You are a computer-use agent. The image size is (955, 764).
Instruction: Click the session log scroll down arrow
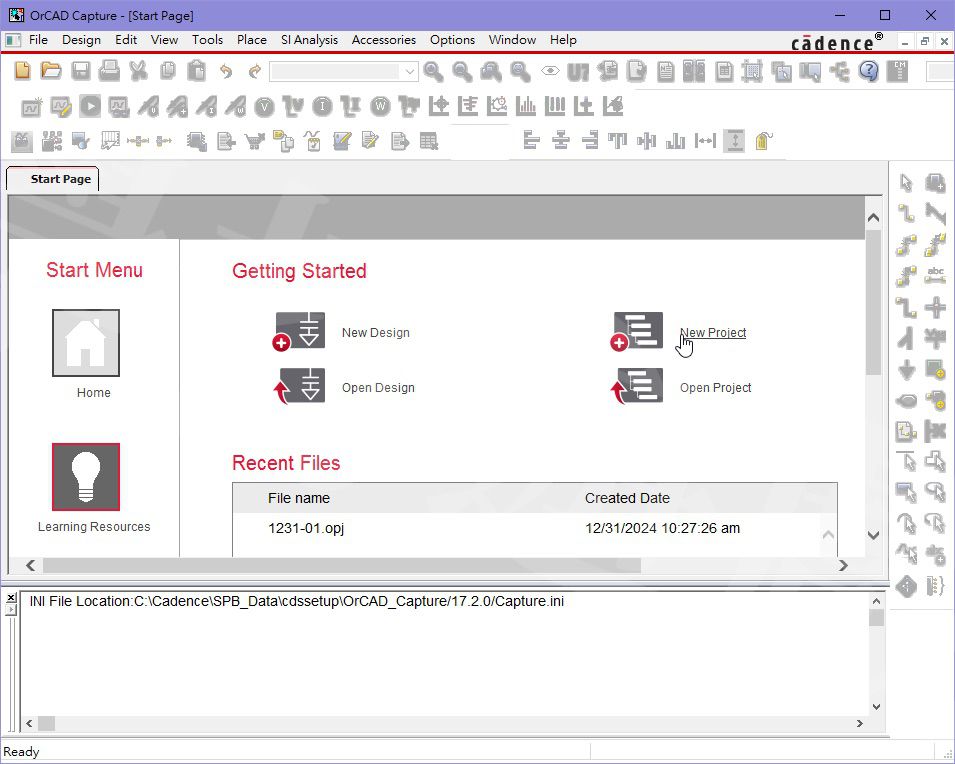[x=876, y=707]
